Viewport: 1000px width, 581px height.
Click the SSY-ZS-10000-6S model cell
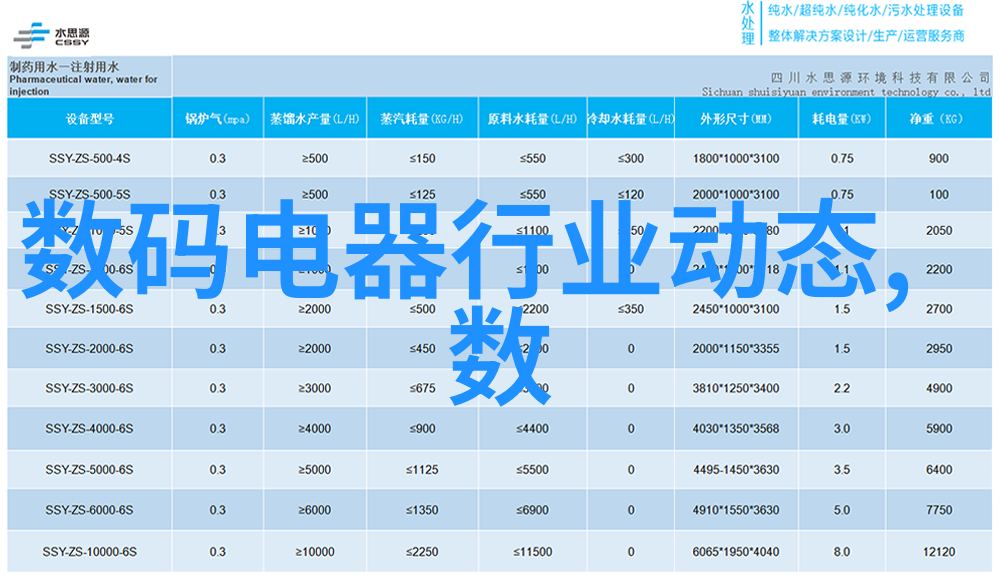tap(88, 552)
